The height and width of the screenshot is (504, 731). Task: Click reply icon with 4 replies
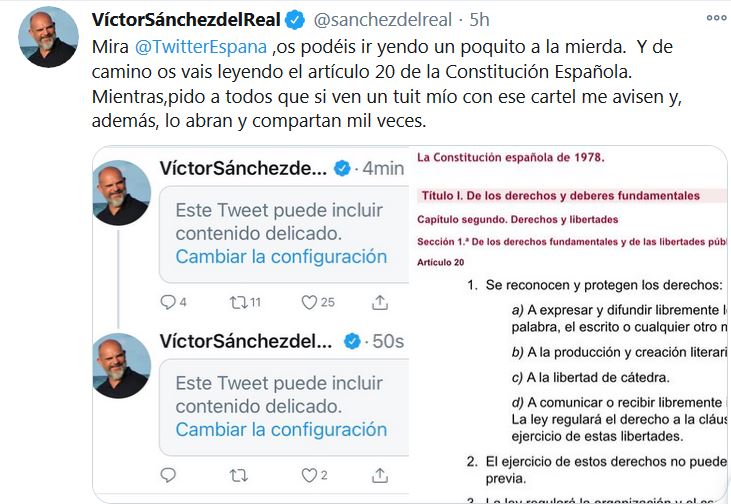click(168, 302)
